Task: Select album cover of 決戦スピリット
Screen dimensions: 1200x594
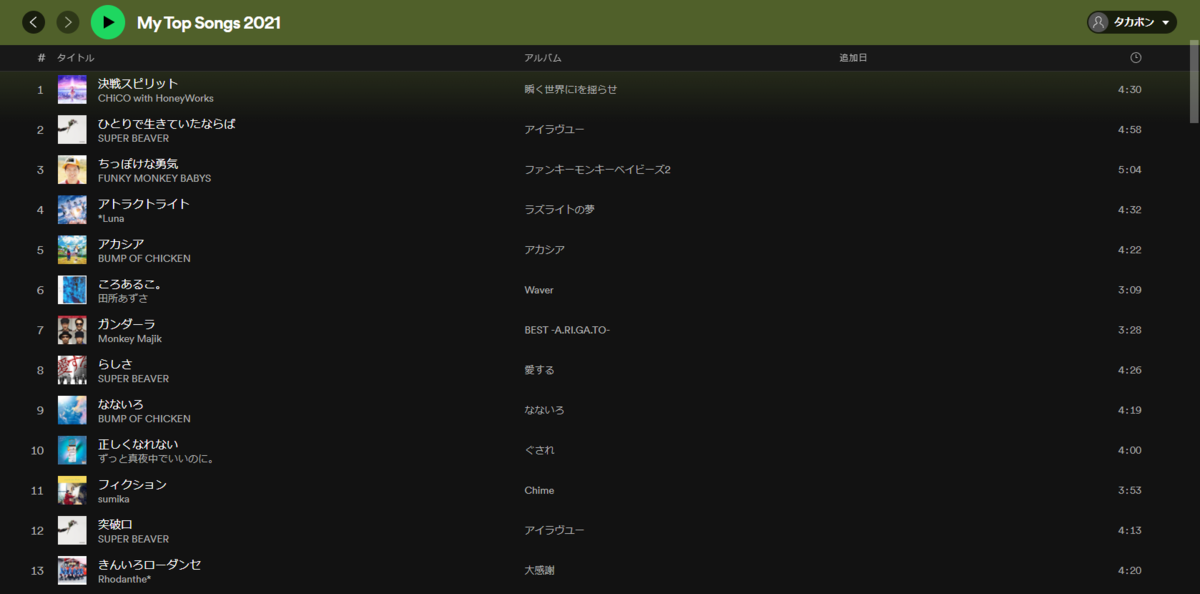Action: click(x=72, y=90)
